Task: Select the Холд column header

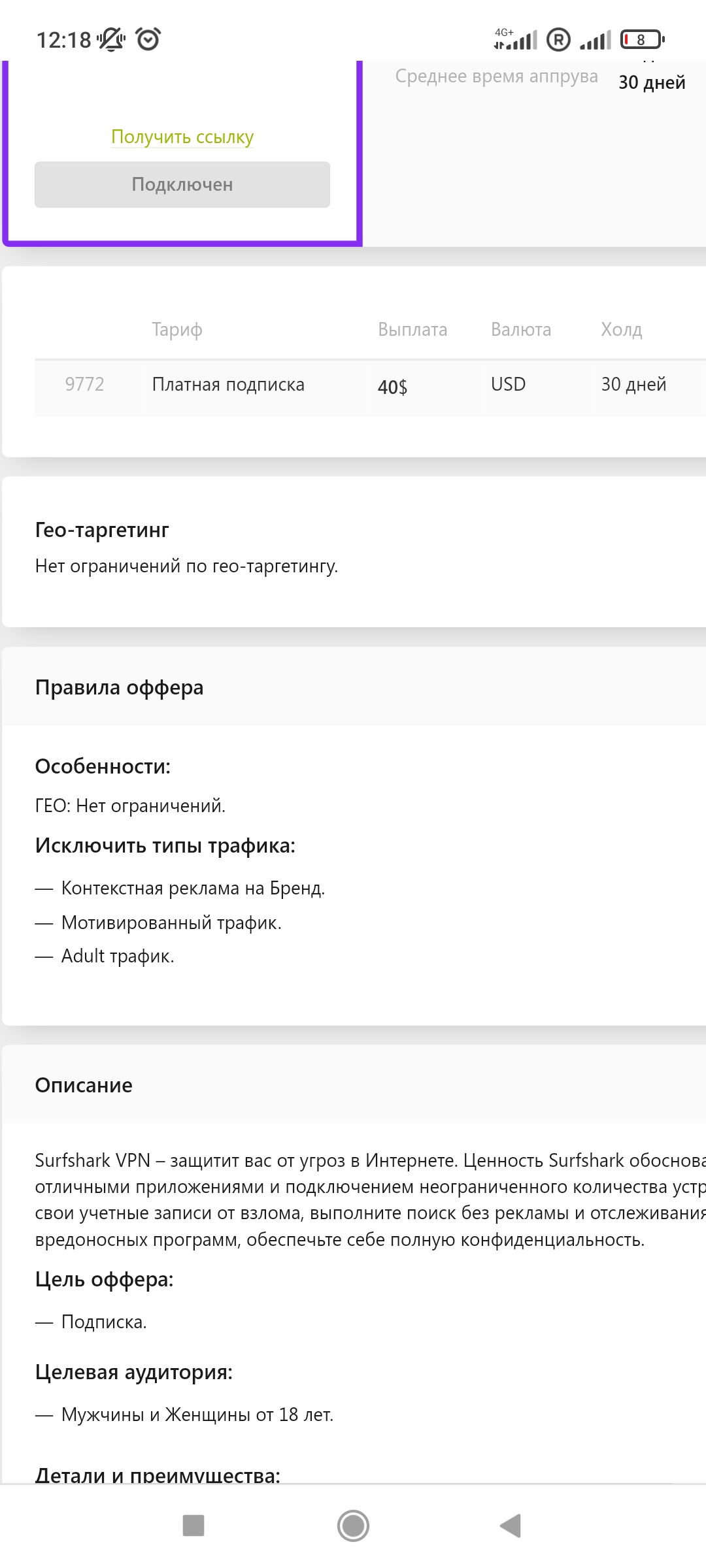Action: click(x=622, y=329)
